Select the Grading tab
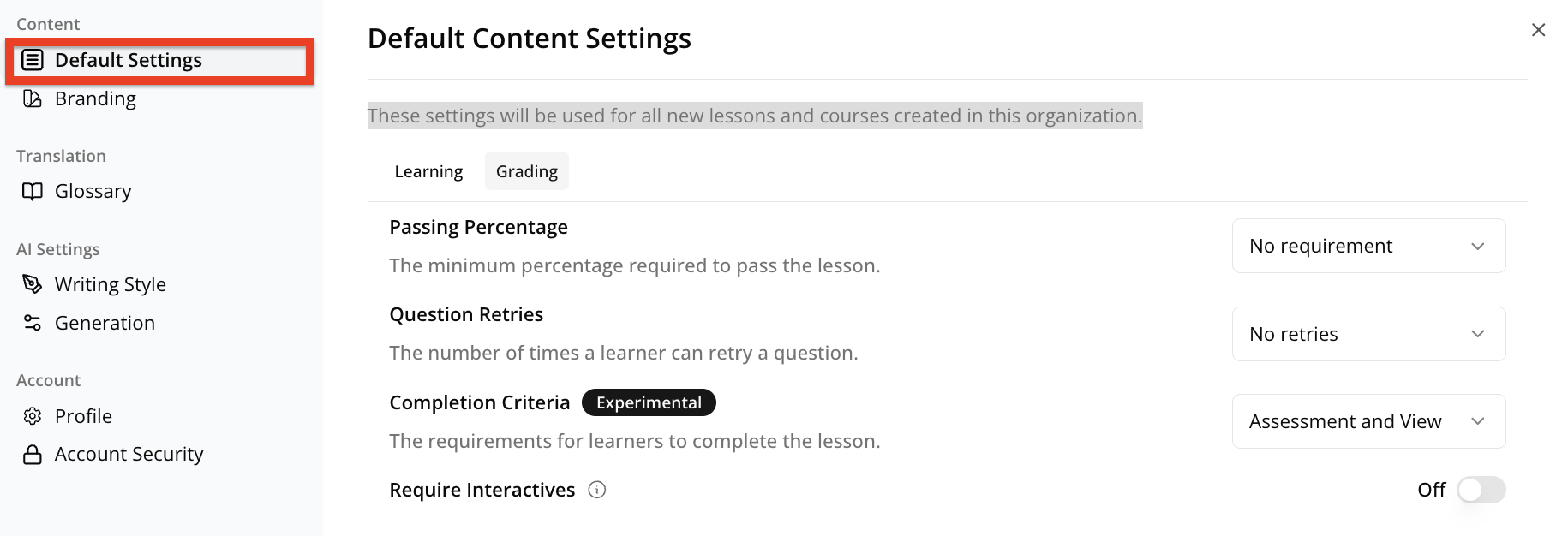 click(527, 171)
